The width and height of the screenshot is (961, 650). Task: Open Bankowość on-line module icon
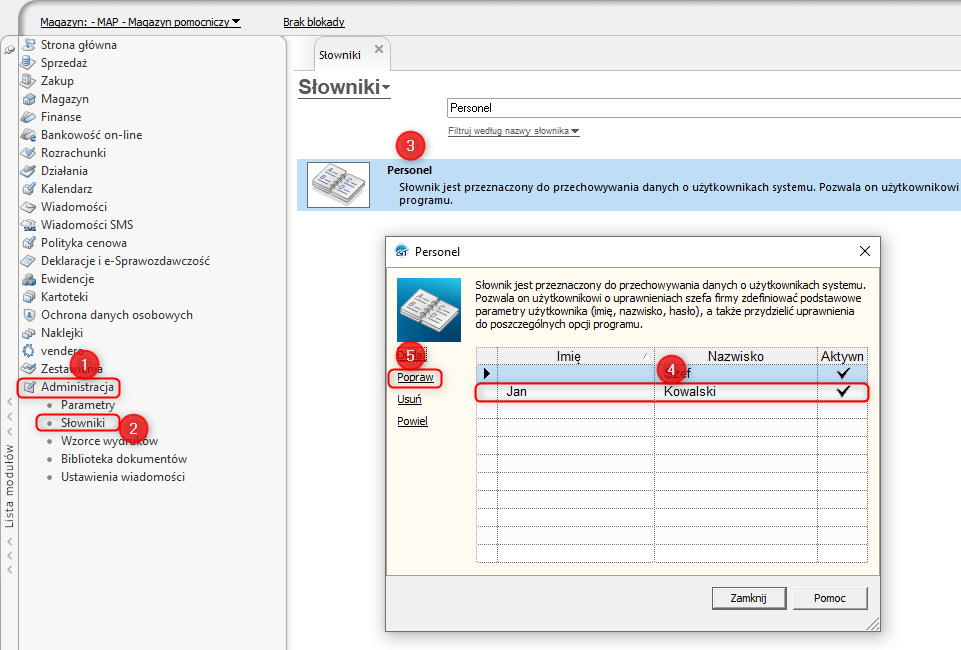click(29, 135)
